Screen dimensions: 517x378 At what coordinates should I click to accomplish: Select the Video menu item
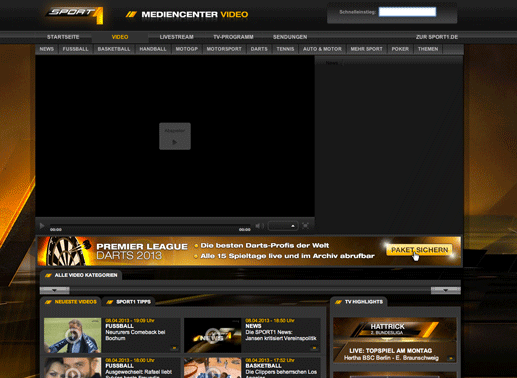pyautogui.click(x=120, y=37)
